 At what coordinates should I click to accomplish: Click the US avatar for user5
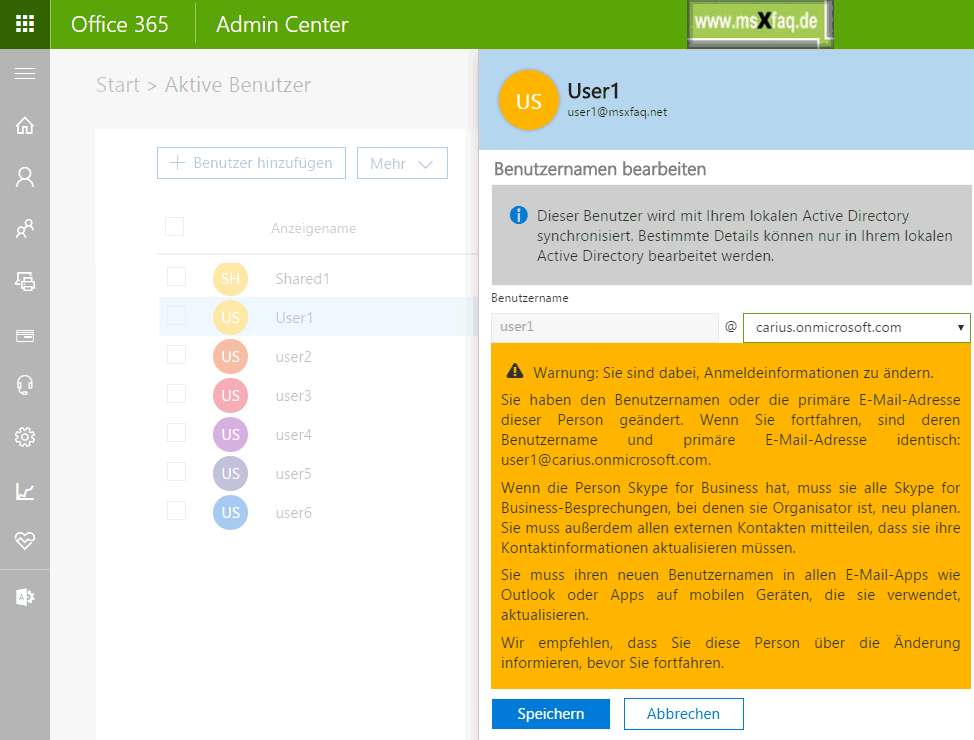click(230, 473)
